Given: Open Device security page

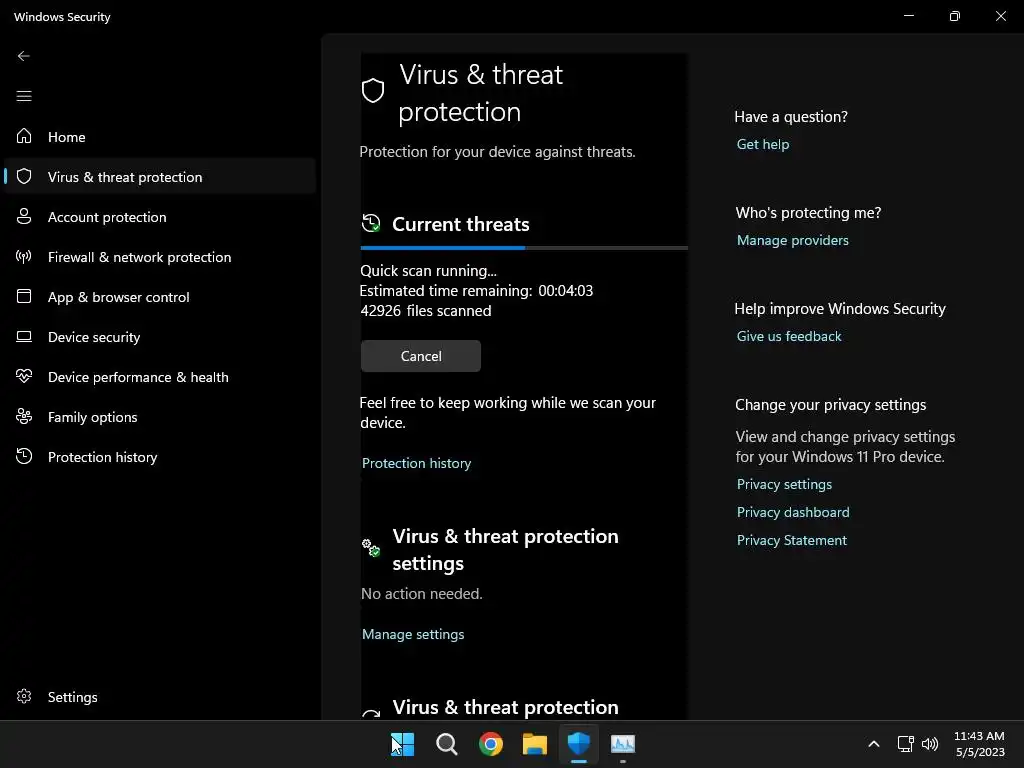Looking at the screenshot, I should click(x=160, y=336).
